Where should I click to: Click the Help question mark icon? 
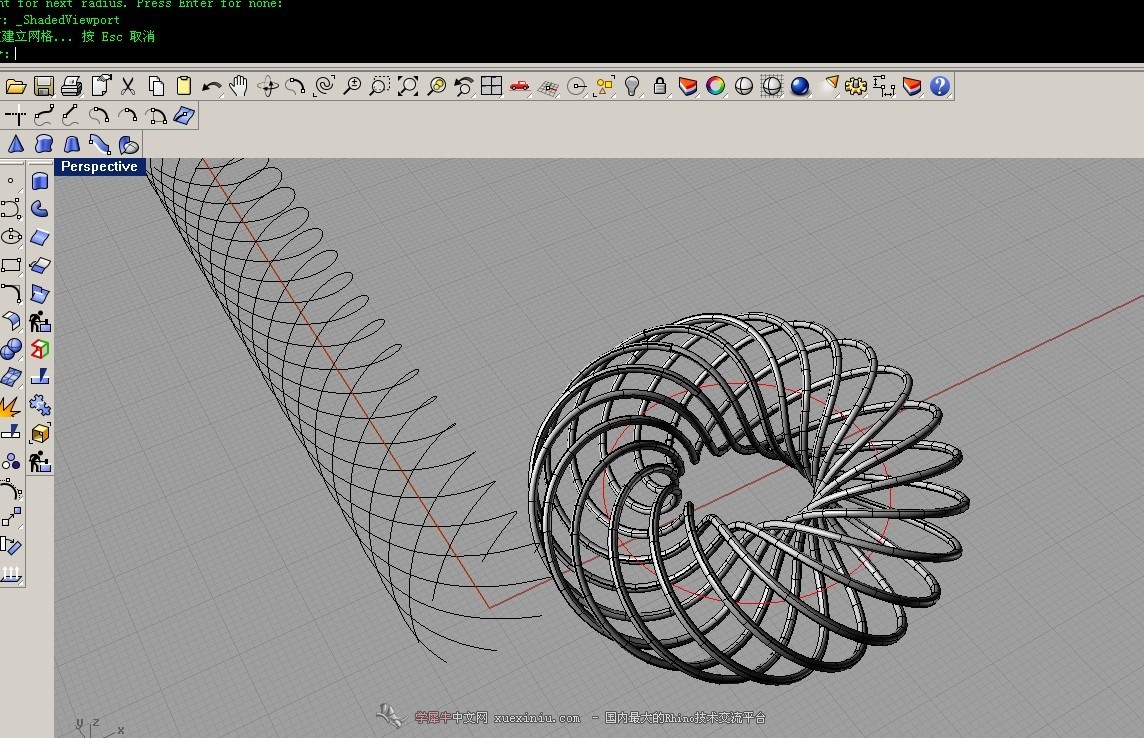(940, 86)
